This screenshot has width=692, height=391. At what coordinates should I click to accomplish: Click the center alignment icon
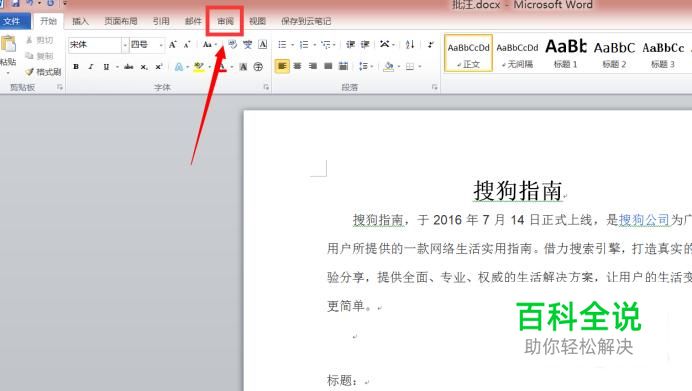pyautogui.click(x=298, y=66)
